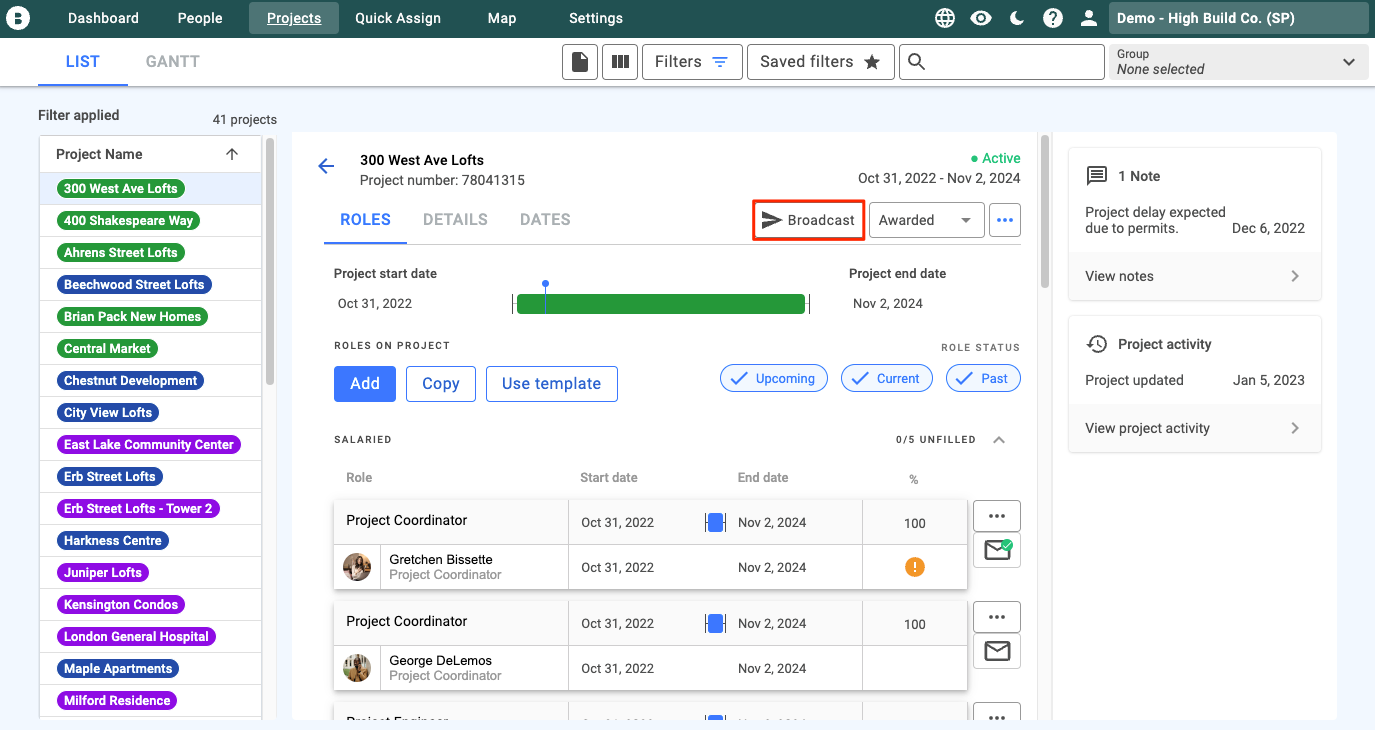
Task: Switch to the DETAILS tab
Action: click(455, 220)
